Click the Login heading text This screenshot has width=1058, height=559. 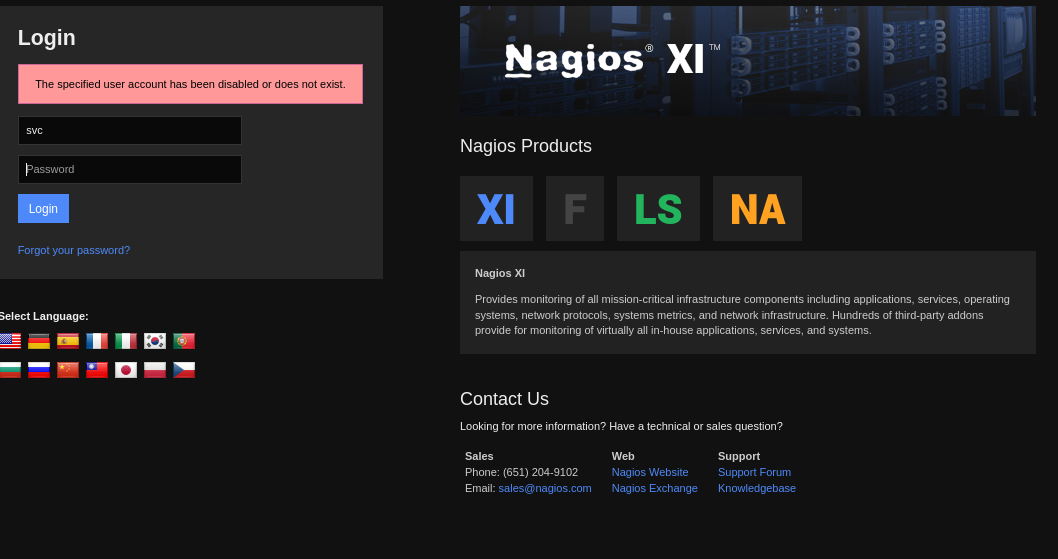(x=47, y=38)
